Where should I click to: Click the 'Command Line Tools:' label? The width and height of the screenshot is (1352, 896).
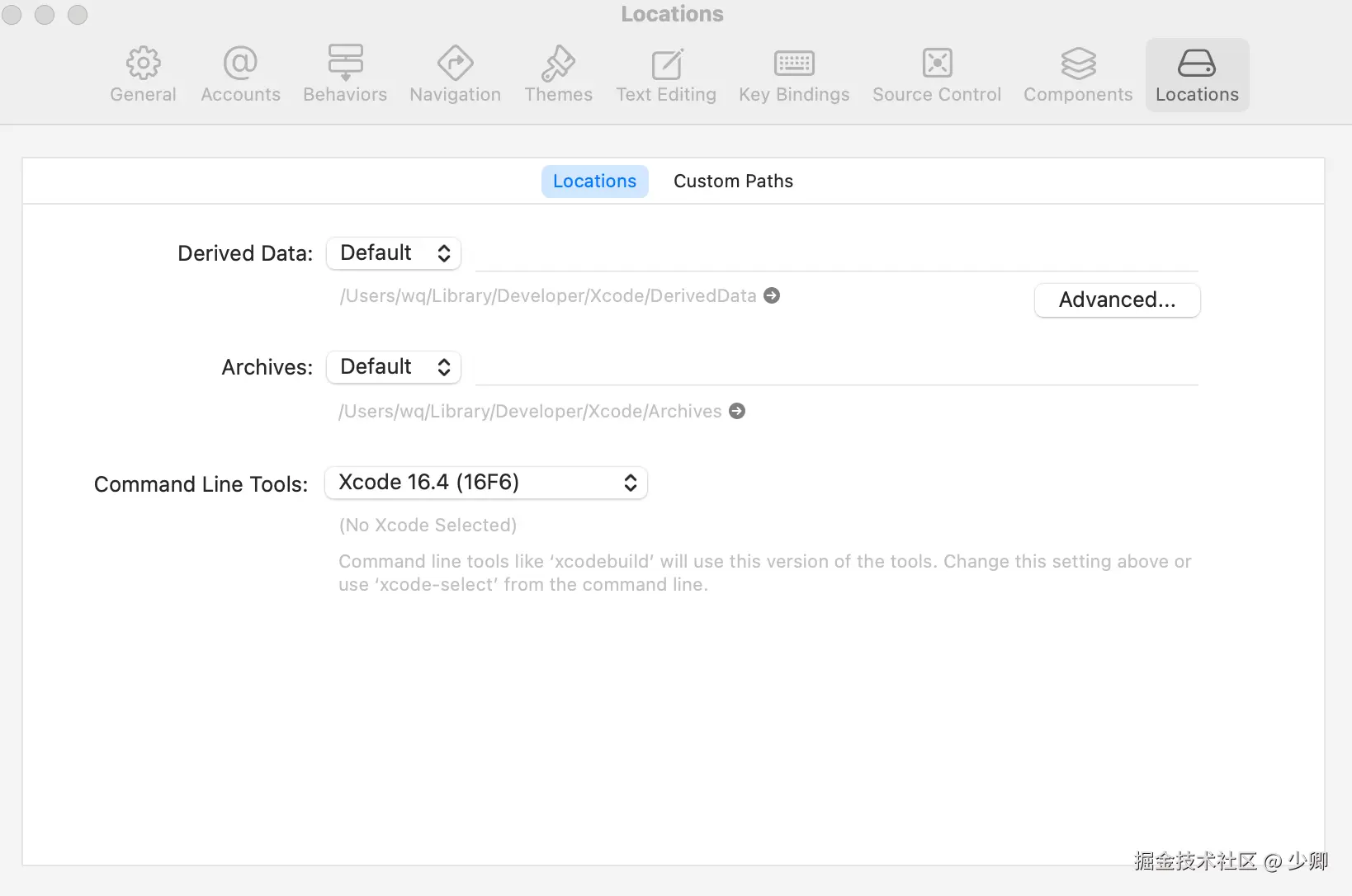(x=201, y=484)
